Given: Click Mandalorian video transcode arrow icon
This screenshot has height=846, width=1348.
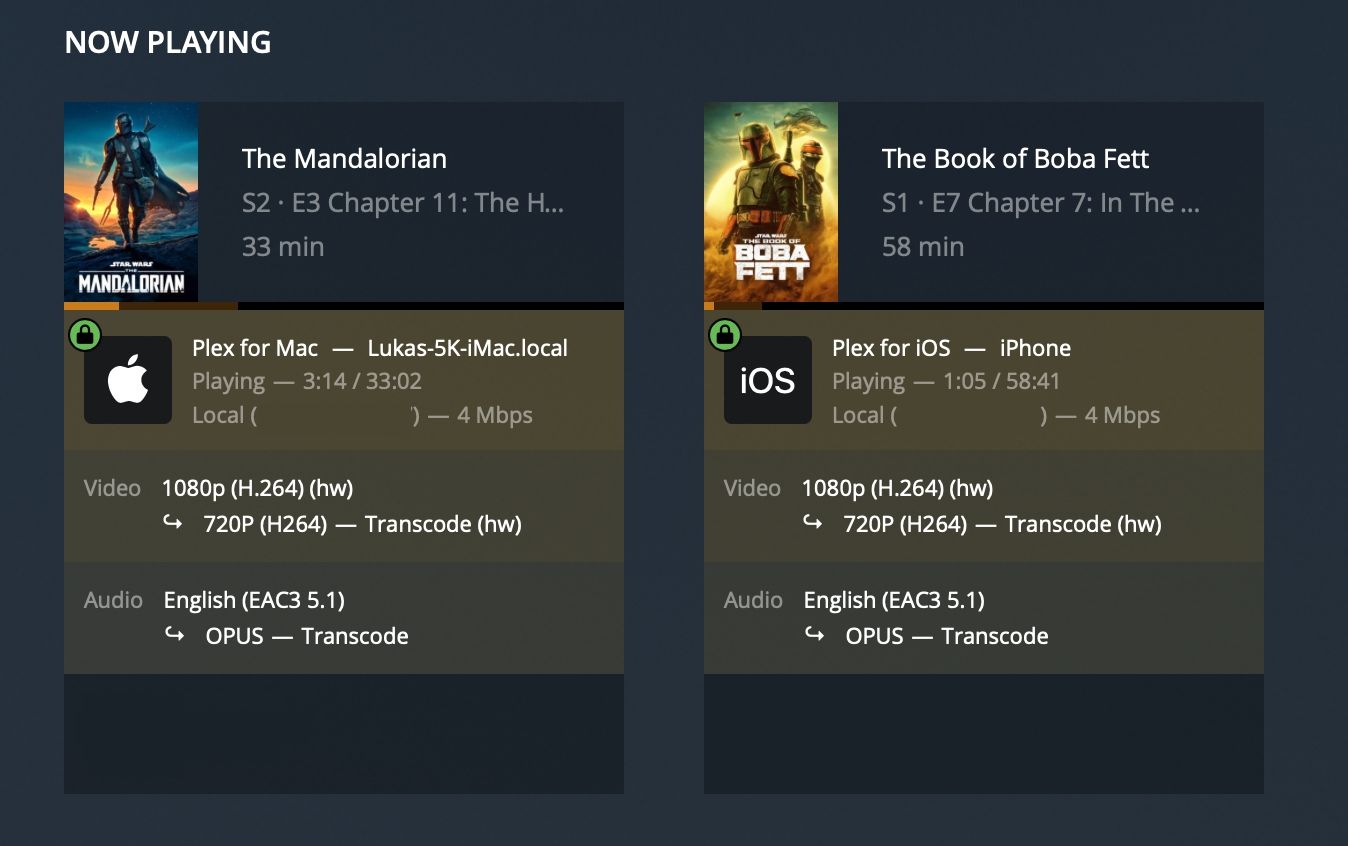Looking at the screenshot, I should (x=175, y=522).
